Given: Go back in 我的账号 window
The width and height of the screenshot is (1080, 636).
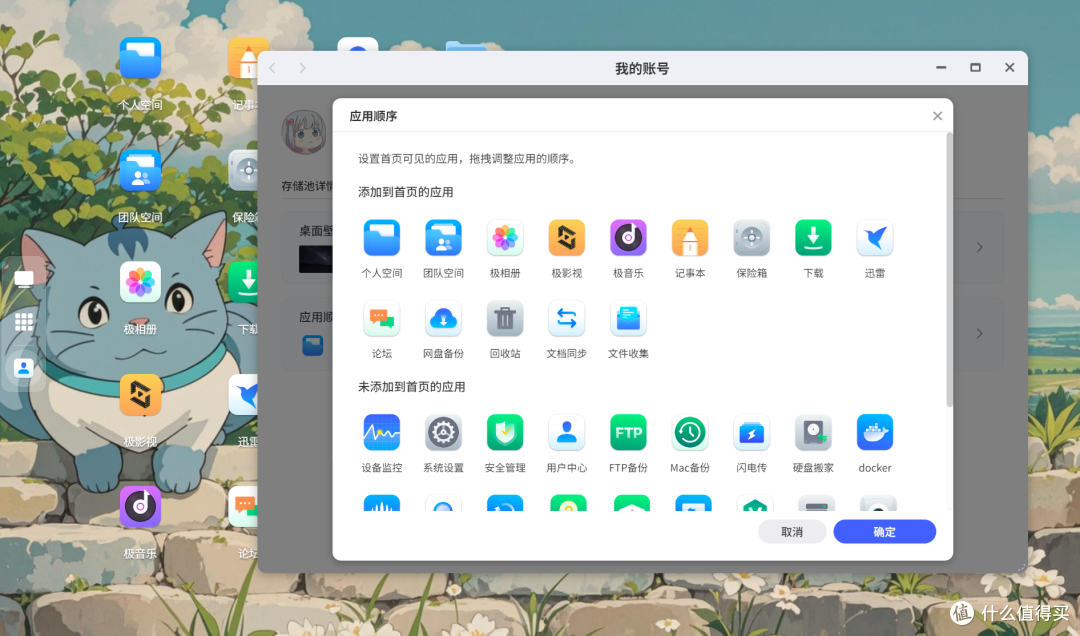Looking at the screenshot, I should pos(272,68).
